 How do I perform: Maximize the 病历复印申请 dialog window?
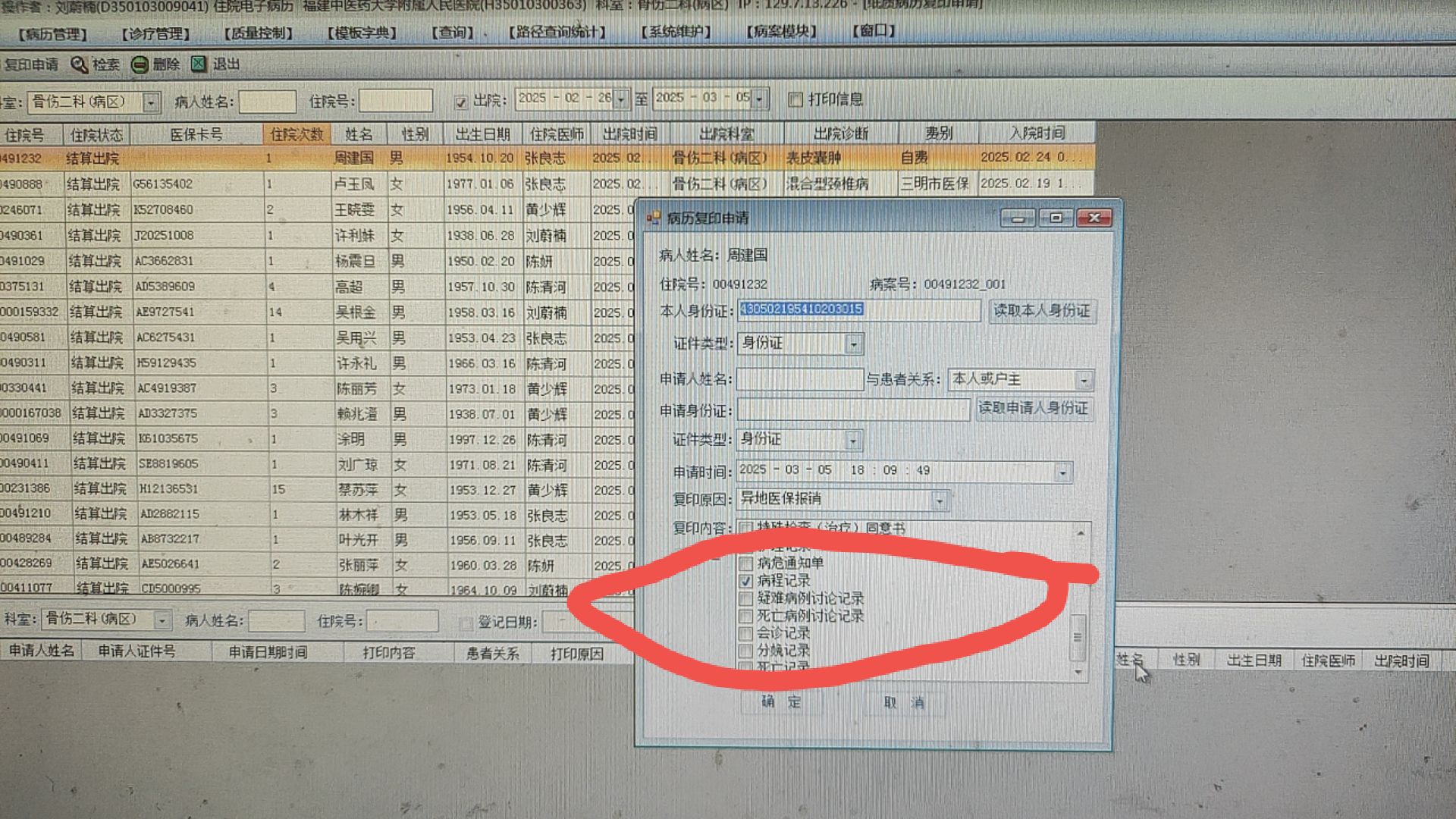tap(1056, 218)
